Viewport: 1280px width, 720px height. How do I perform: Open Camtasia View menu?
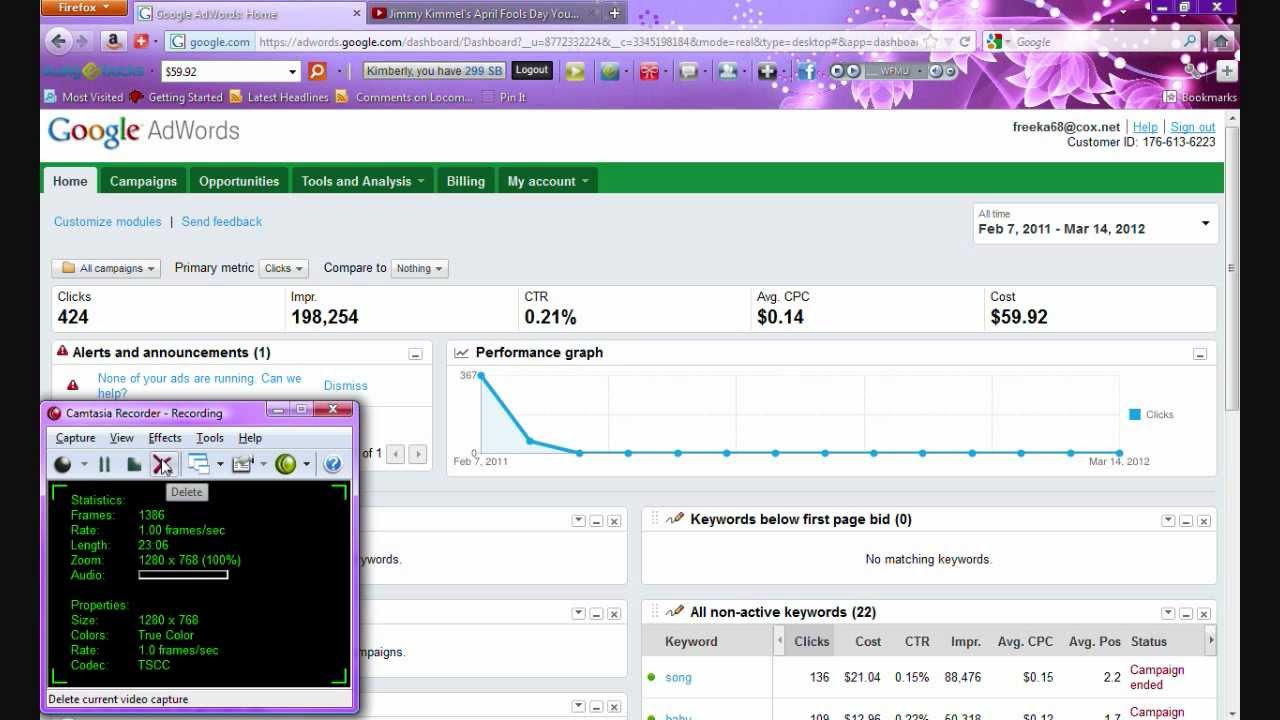(121, 438)
